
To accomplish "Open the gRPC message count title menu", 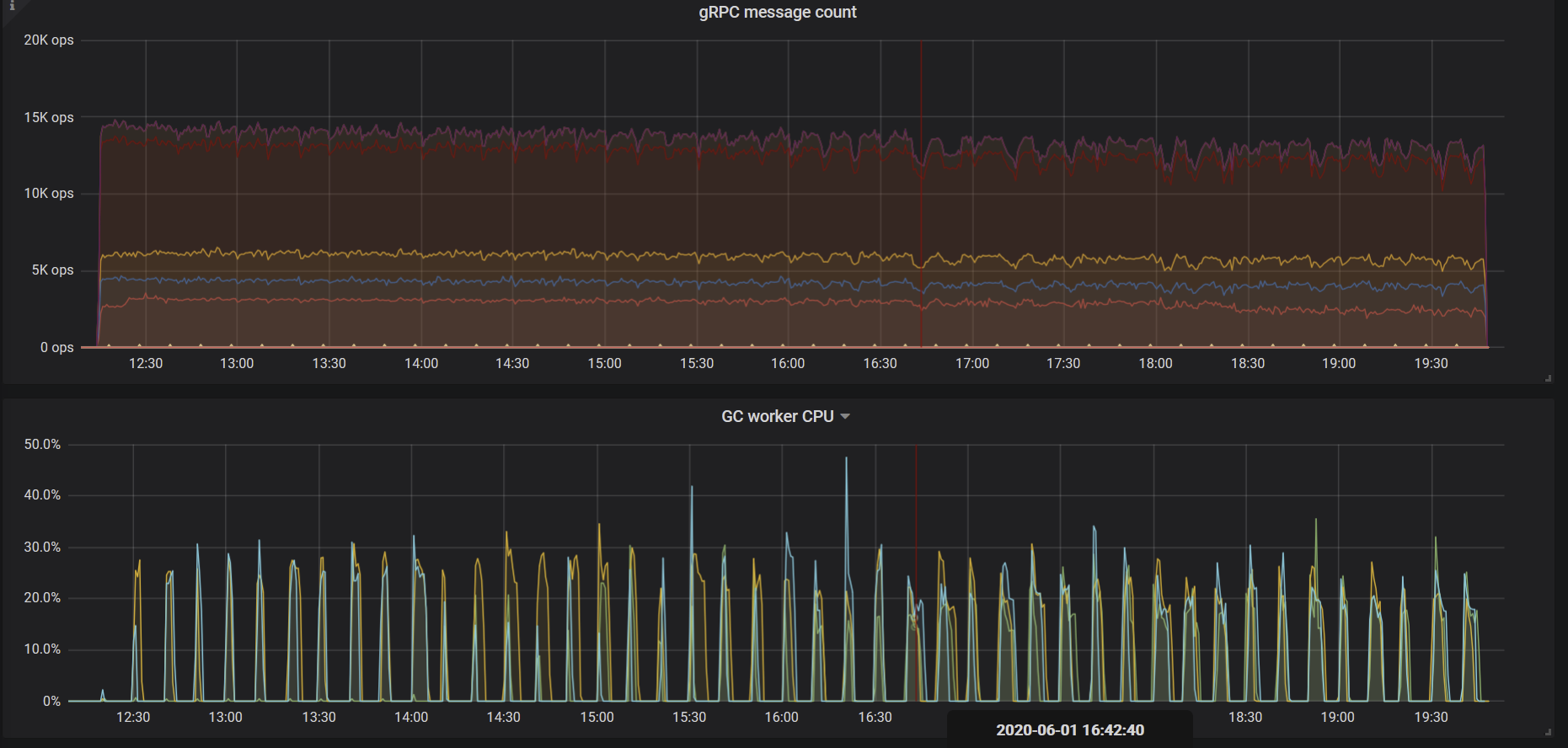I will click(x=777, y=13).
